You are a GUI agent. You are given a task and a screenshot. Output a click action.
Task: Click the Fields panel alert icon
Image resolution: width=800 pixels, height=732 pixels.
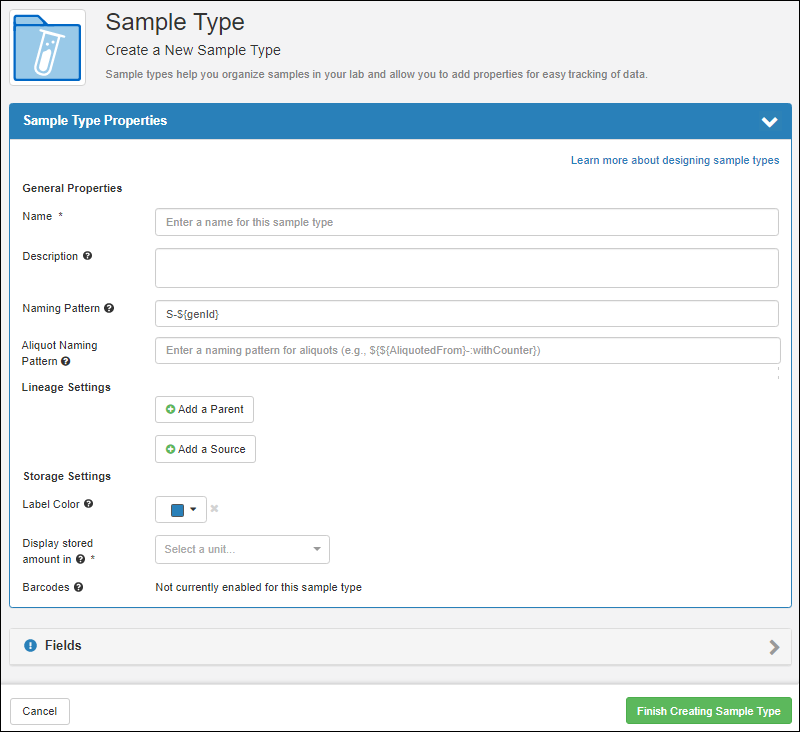tap(31, 646)
